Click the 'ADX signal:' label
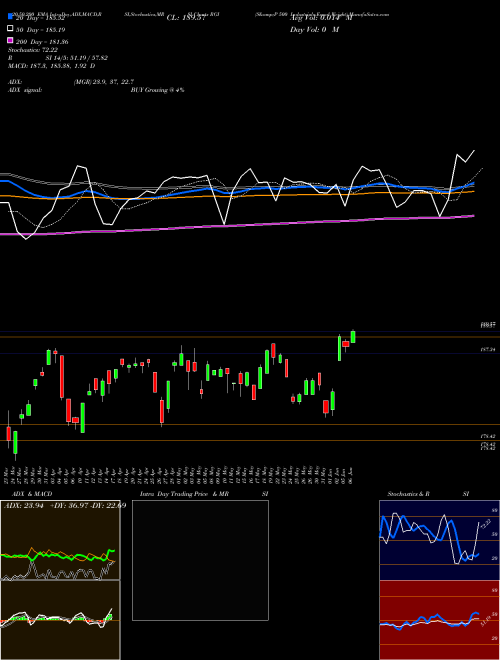This screenshot has height=660, width=500. [x=25, y=90]
